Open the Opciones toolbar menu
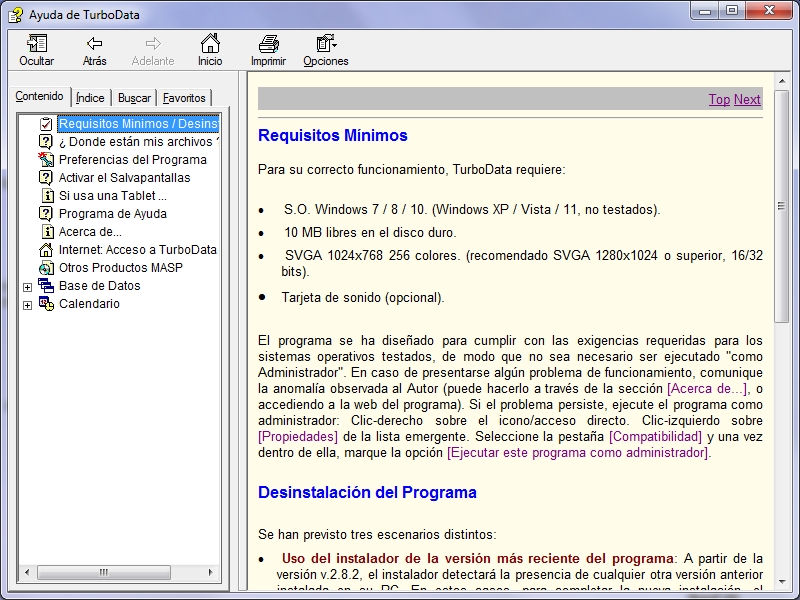Viewport: 800px width, 600px height. [326, 44]
